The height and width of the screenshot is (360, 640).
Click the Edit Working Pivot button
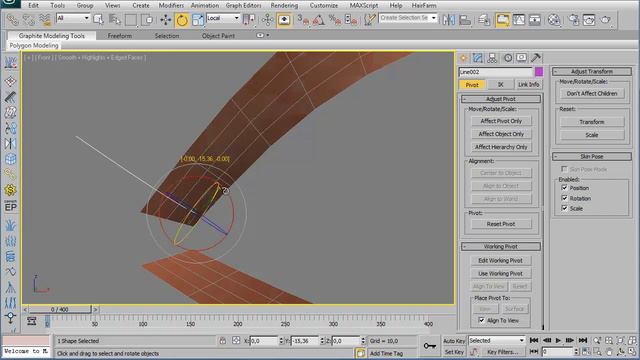(501, 260)
